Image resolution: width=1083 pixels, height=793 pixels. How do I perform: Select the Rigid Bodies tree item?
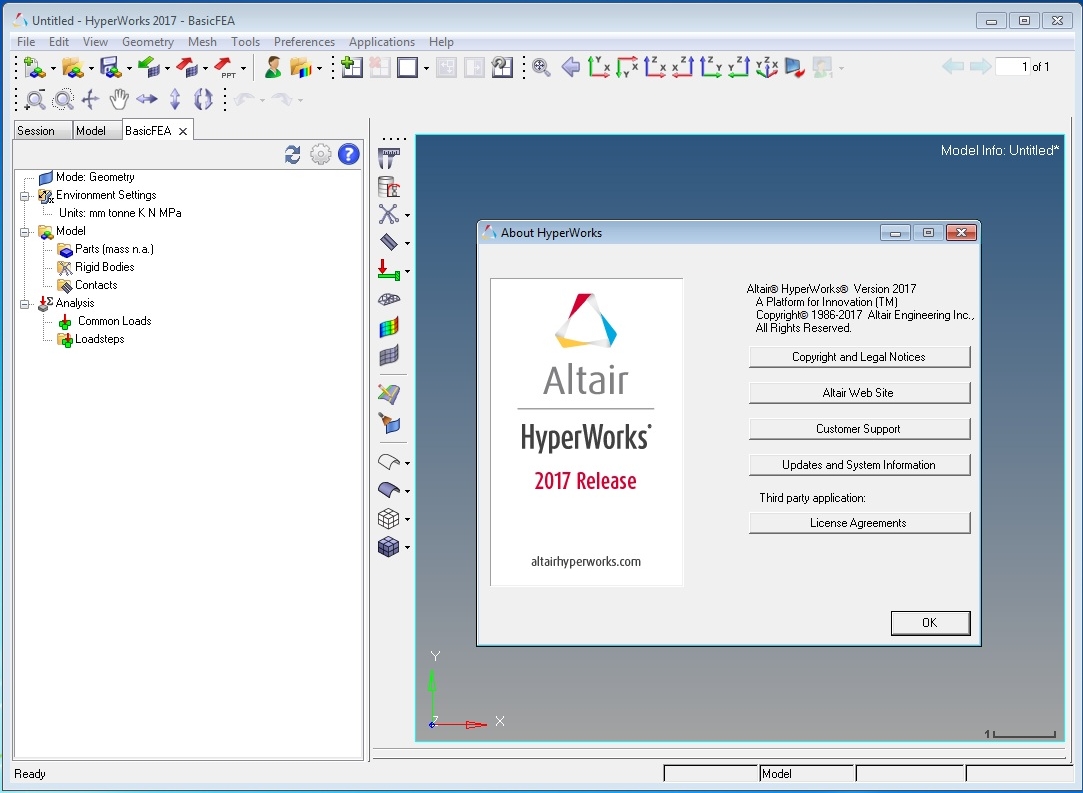pyautogui.click(x=104, y=267)
